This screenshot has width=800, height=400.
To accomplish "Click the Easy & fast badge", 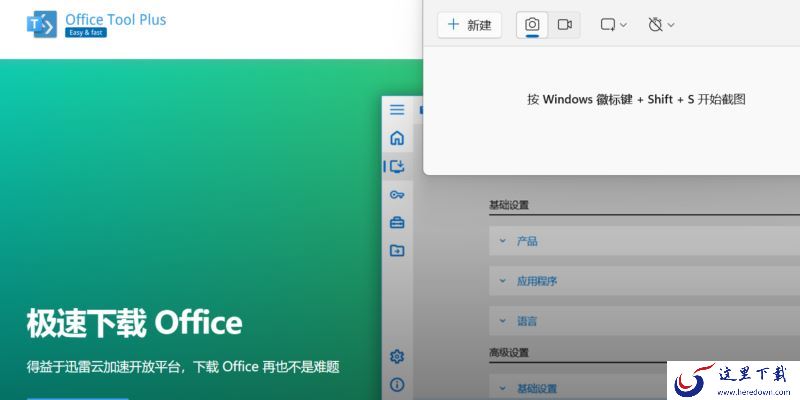I will tap(86, 33).
